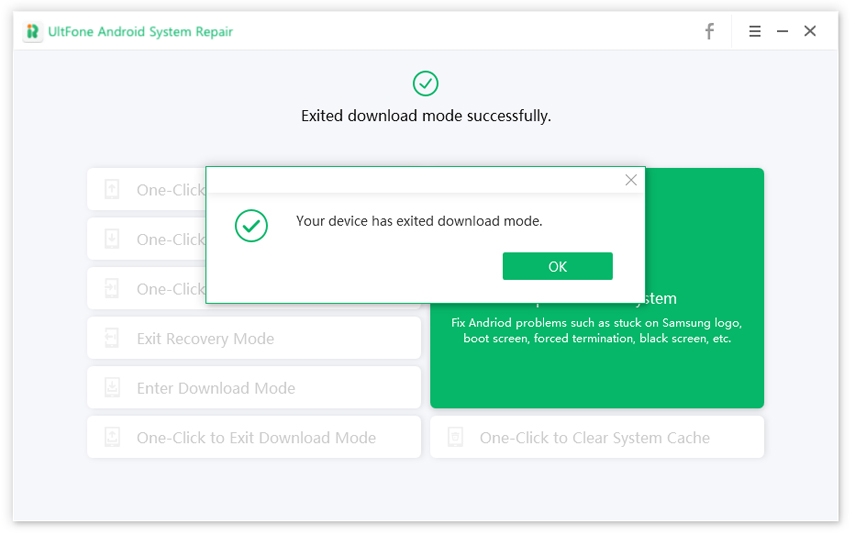Click the UltFone Android System Repair title
The image size is (855, 535).
click(141, 32)
